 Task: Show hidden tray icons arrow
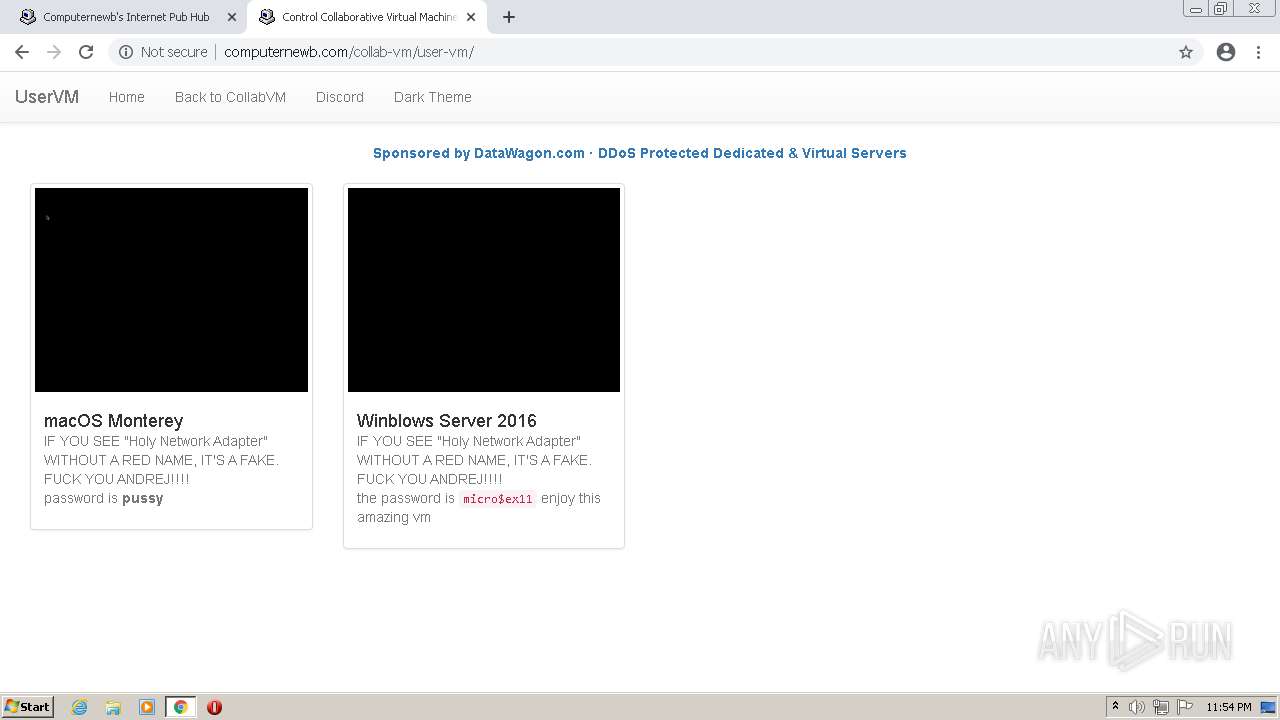pyautogui.click(x=1115, y=707)
